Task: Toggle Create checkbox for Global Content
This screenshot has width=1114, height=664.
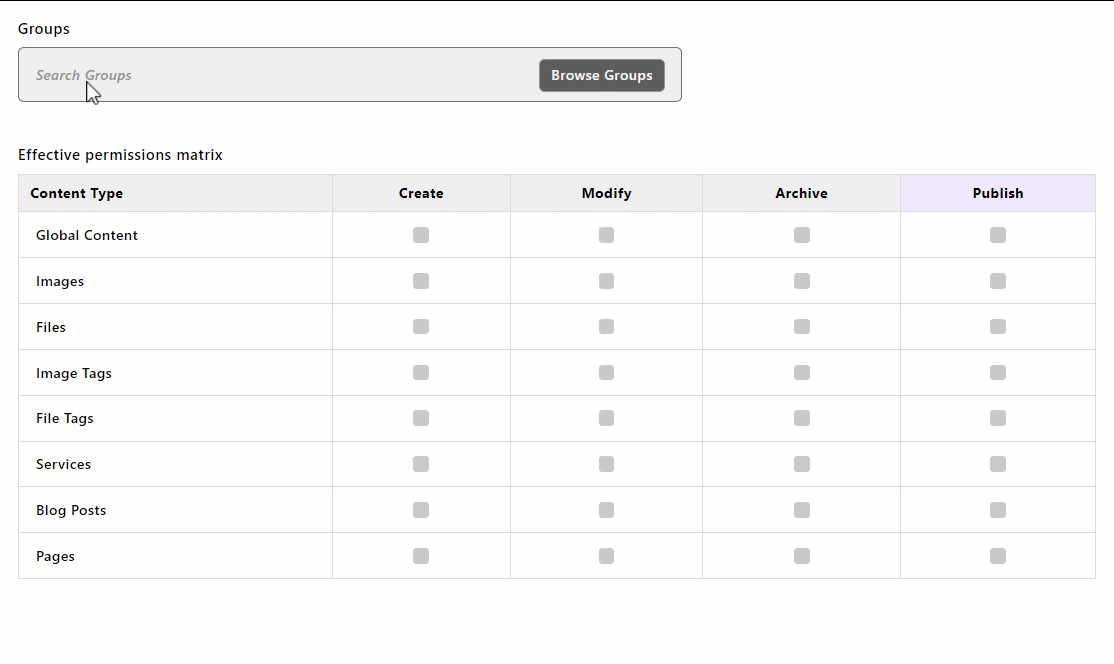Action: click(x=421, y=235)
